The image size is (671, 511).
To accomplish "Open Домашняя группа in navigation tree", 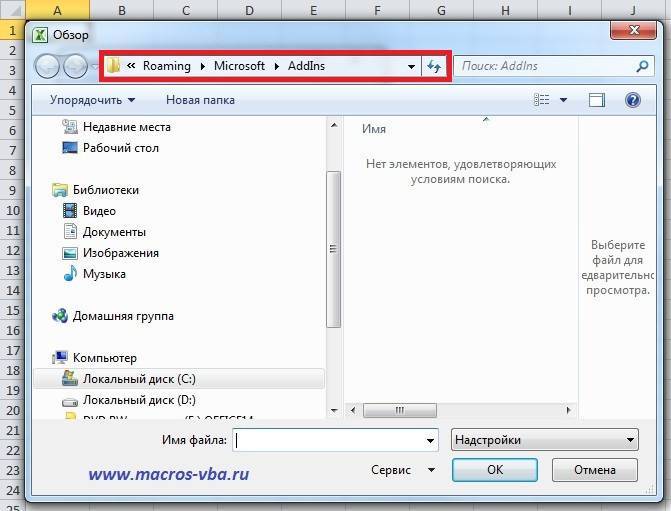I will coord(128,316).
